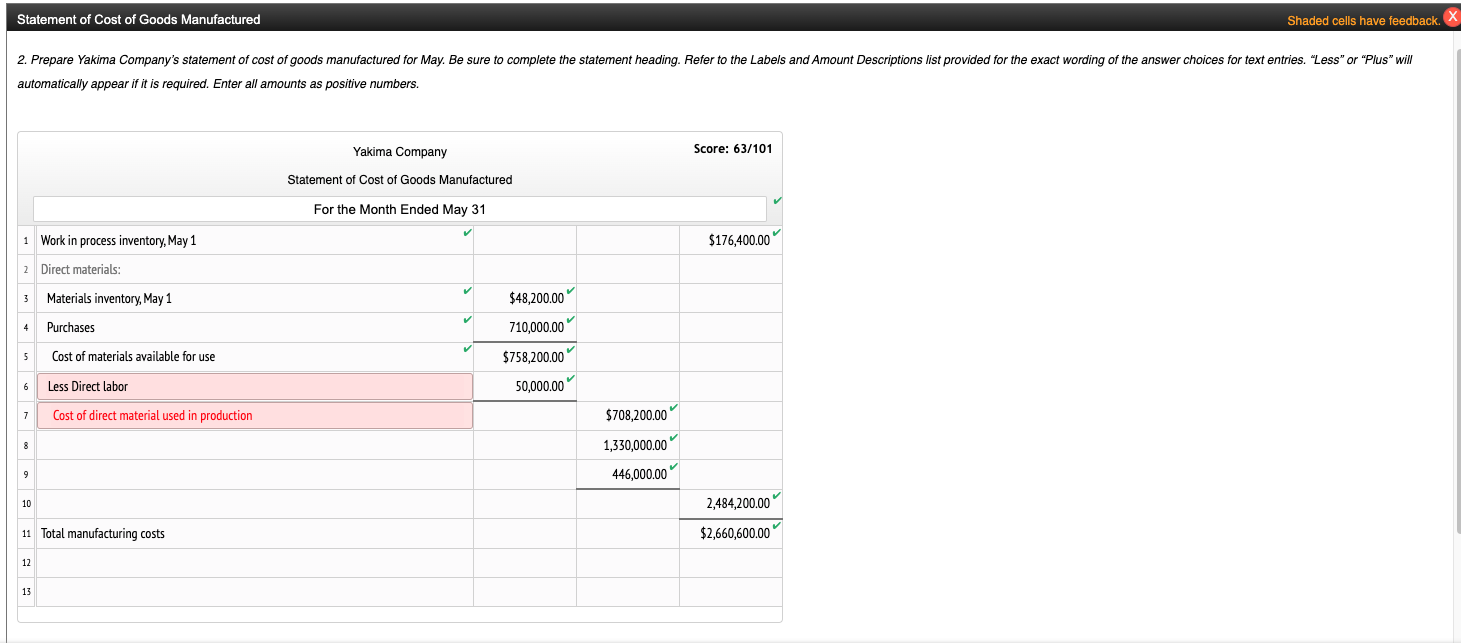Click the 'Statement of Cost of Goods Manufactured' table heading

(400, 180)
